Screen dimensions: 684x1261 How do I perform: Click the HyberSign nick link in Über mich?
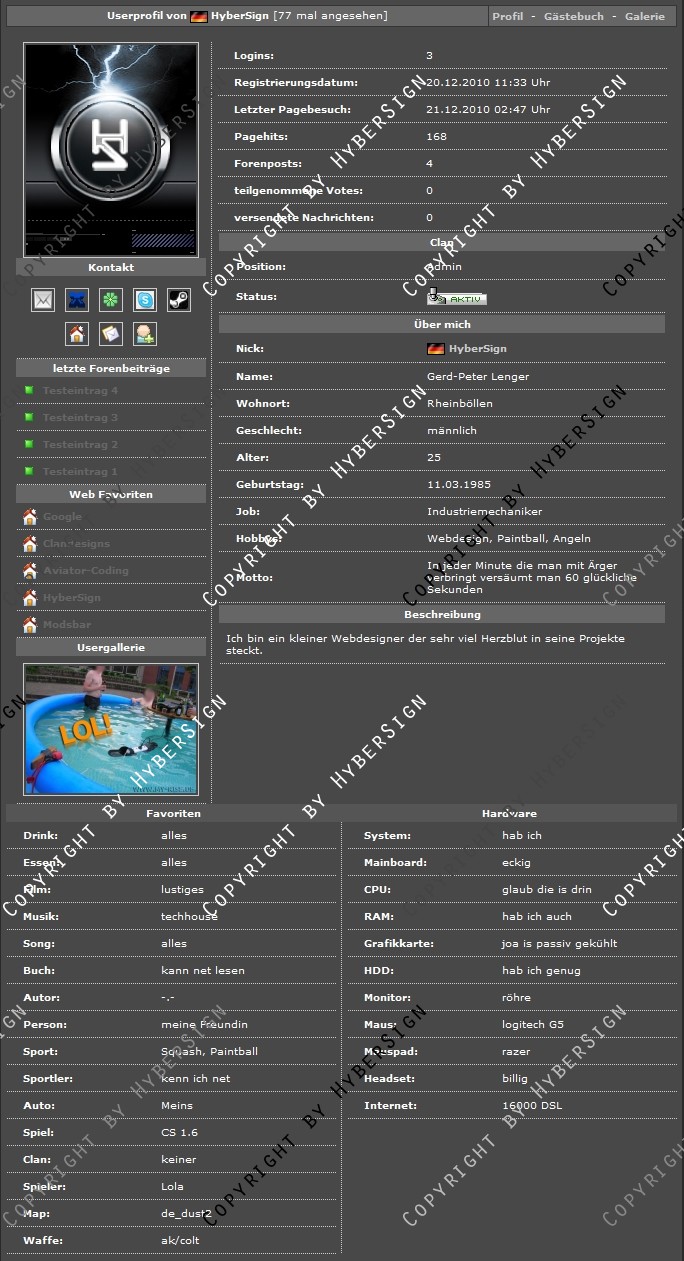(x=477, y=349)
